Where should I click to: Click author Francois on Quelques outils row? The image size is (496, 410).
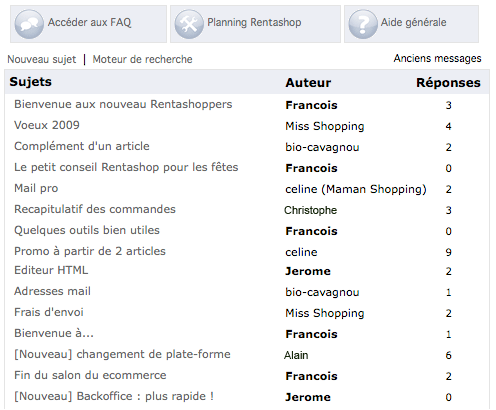[x=311, y=231]
